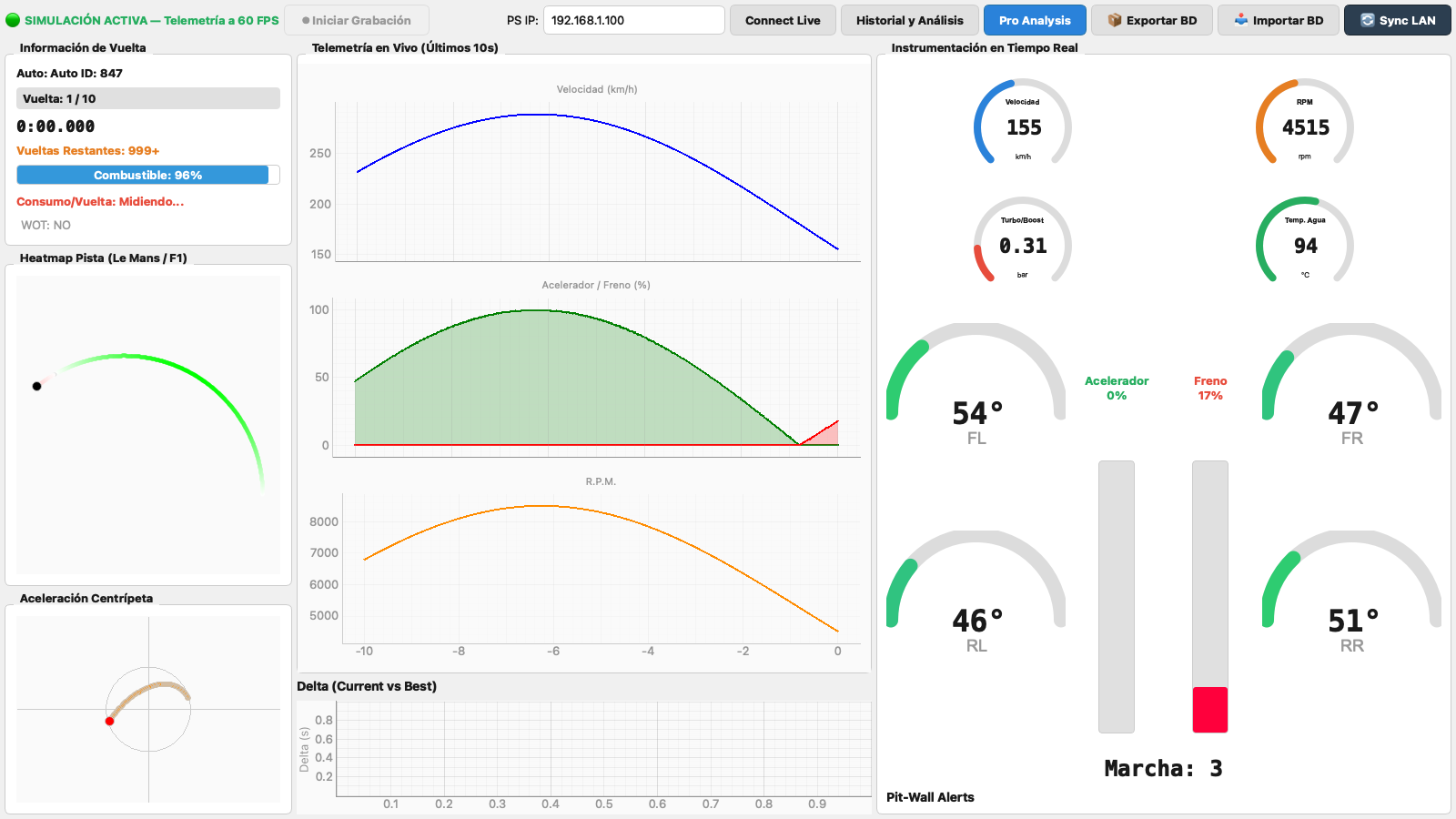Viewport: 1456px width, 819px height.
Task: Click the Exportar BD button label
Action: click(1161, 20)
